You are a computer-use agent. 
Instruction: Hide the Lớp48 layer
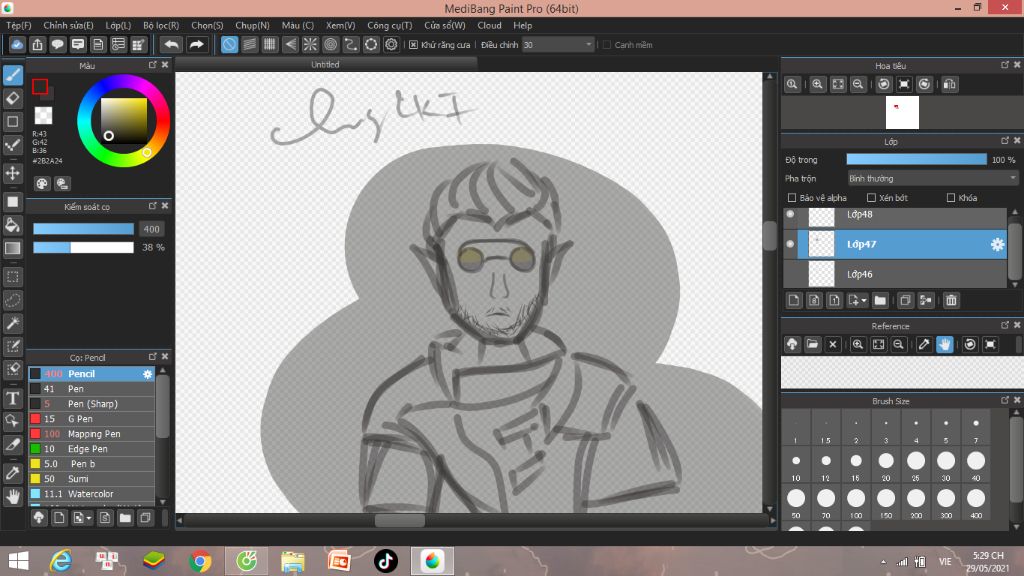point(790,214)
